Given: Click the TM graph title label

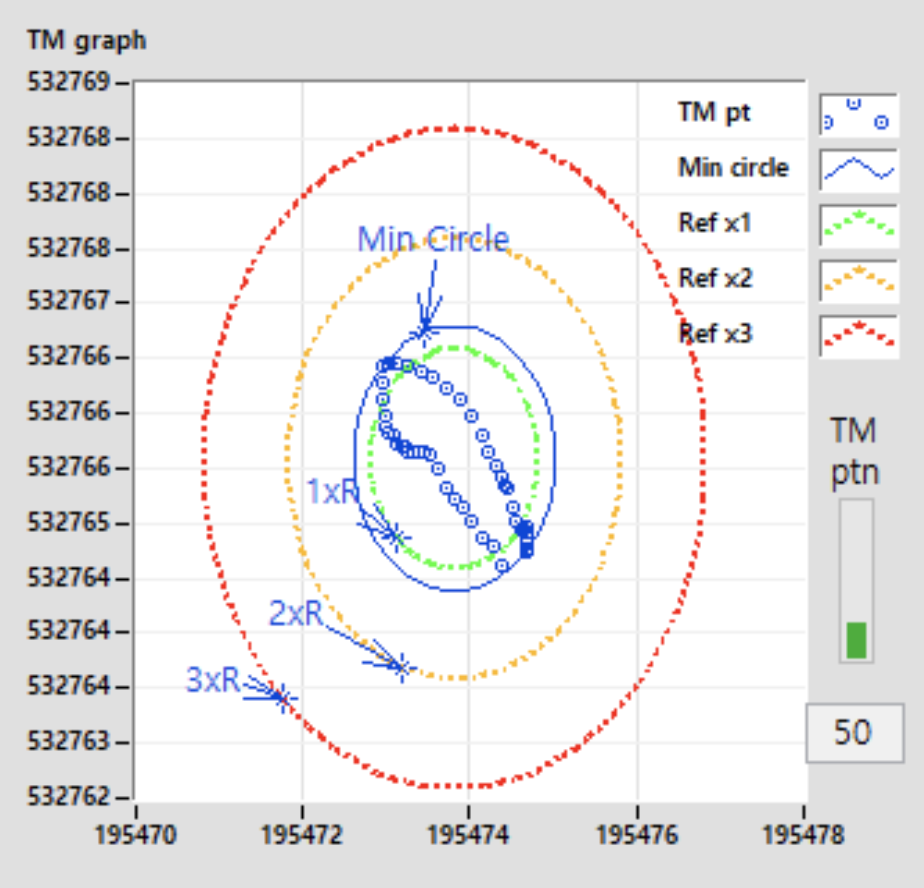Looking at the screenshot, I should click(x=87, y=41).
